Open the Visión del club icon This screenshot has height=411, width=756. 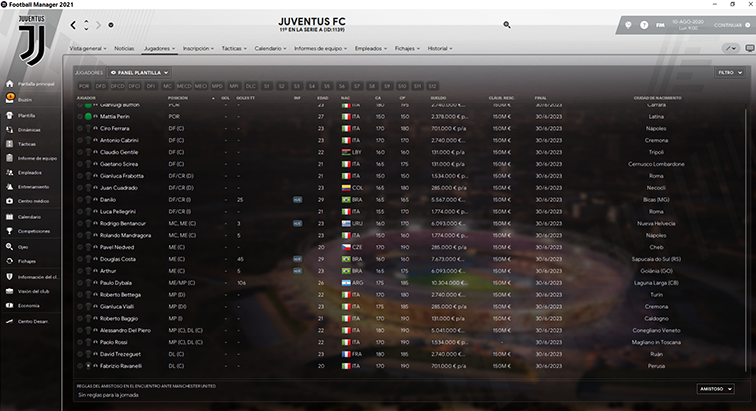tap(10, 291)
